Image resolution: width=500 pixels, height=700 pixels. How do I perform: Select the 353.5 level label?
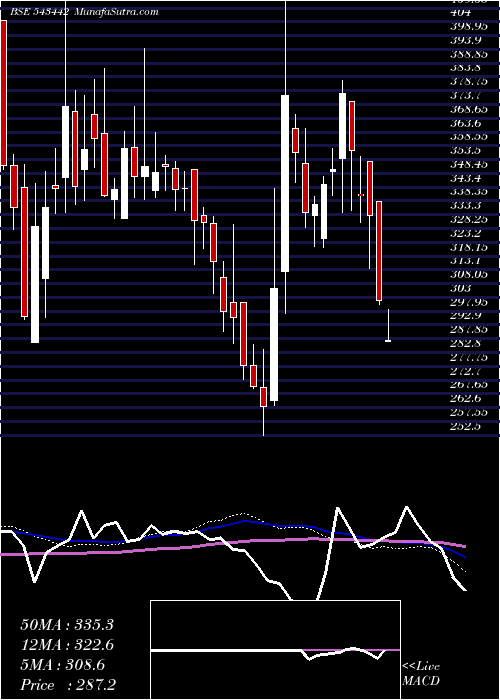pos(466,150)
